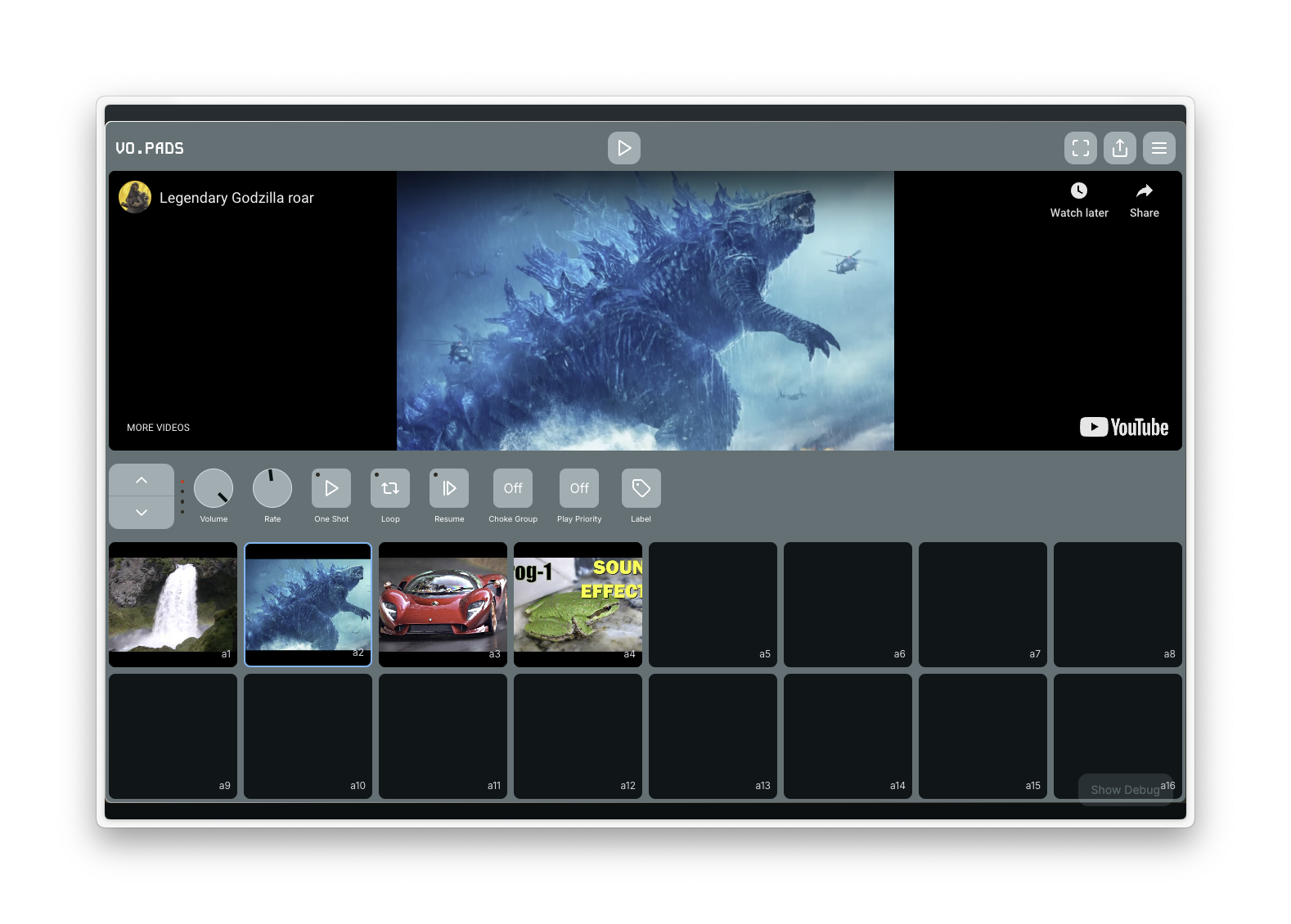1291x924 pixels.
Task: Click the Show Debug button
Action: point(1124,789)
